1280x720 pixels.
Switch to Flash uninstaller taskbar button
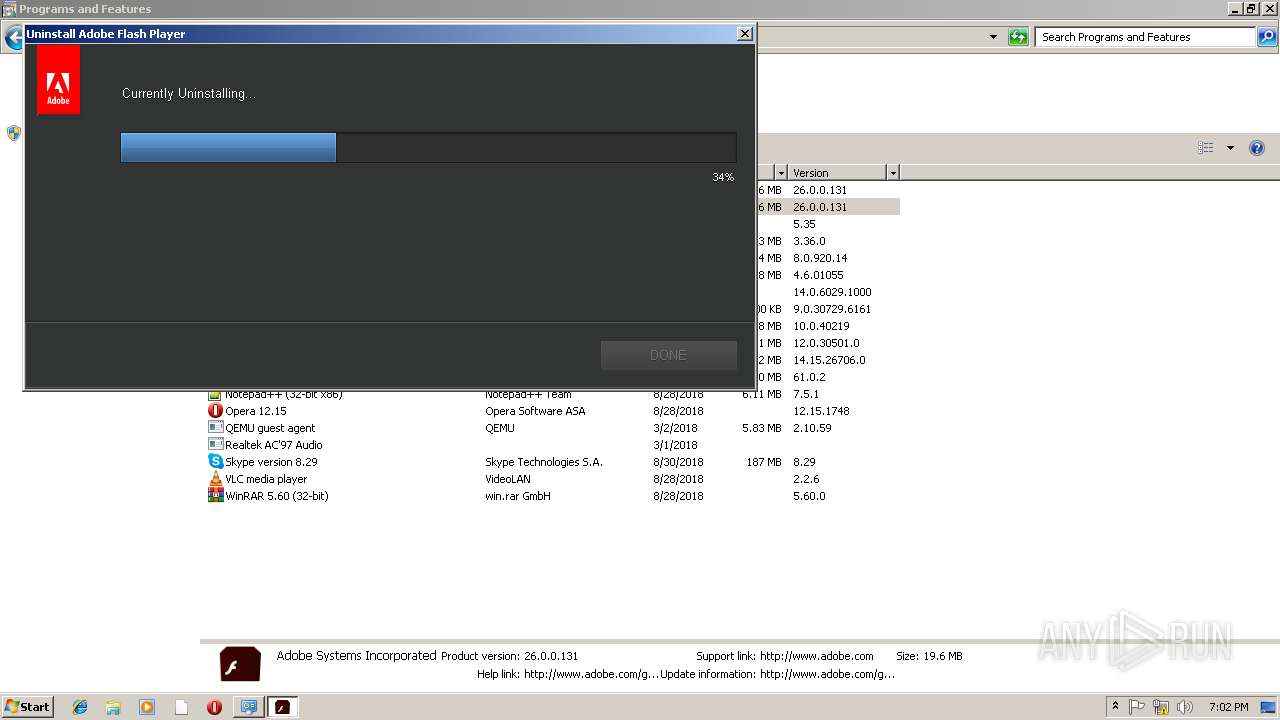click(x=282, y=707)
